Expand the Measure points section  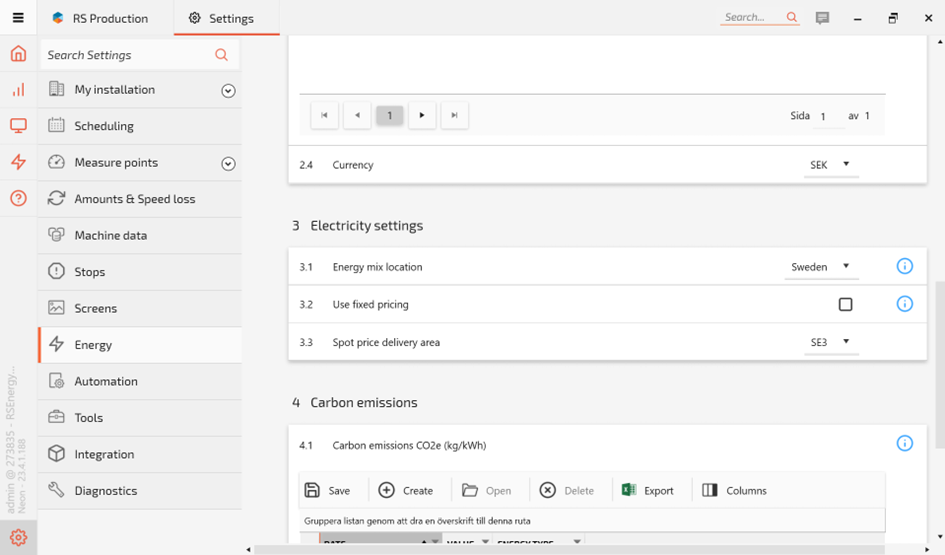[228, 164]
